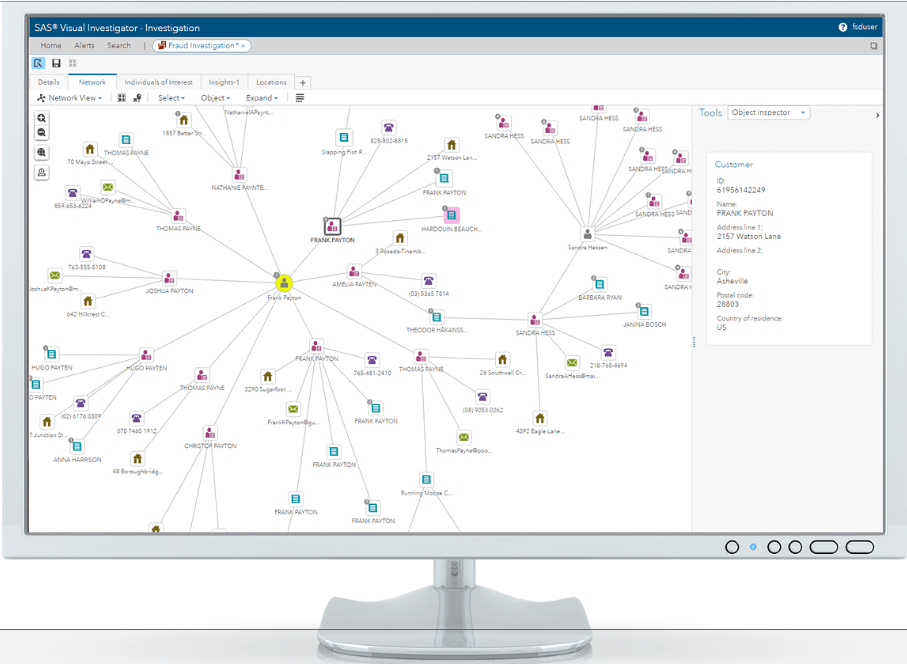Click the 828-802-8815 phone node icon
Image resolution: width=907 pixels, height=664 pixels.
point(388,128)
